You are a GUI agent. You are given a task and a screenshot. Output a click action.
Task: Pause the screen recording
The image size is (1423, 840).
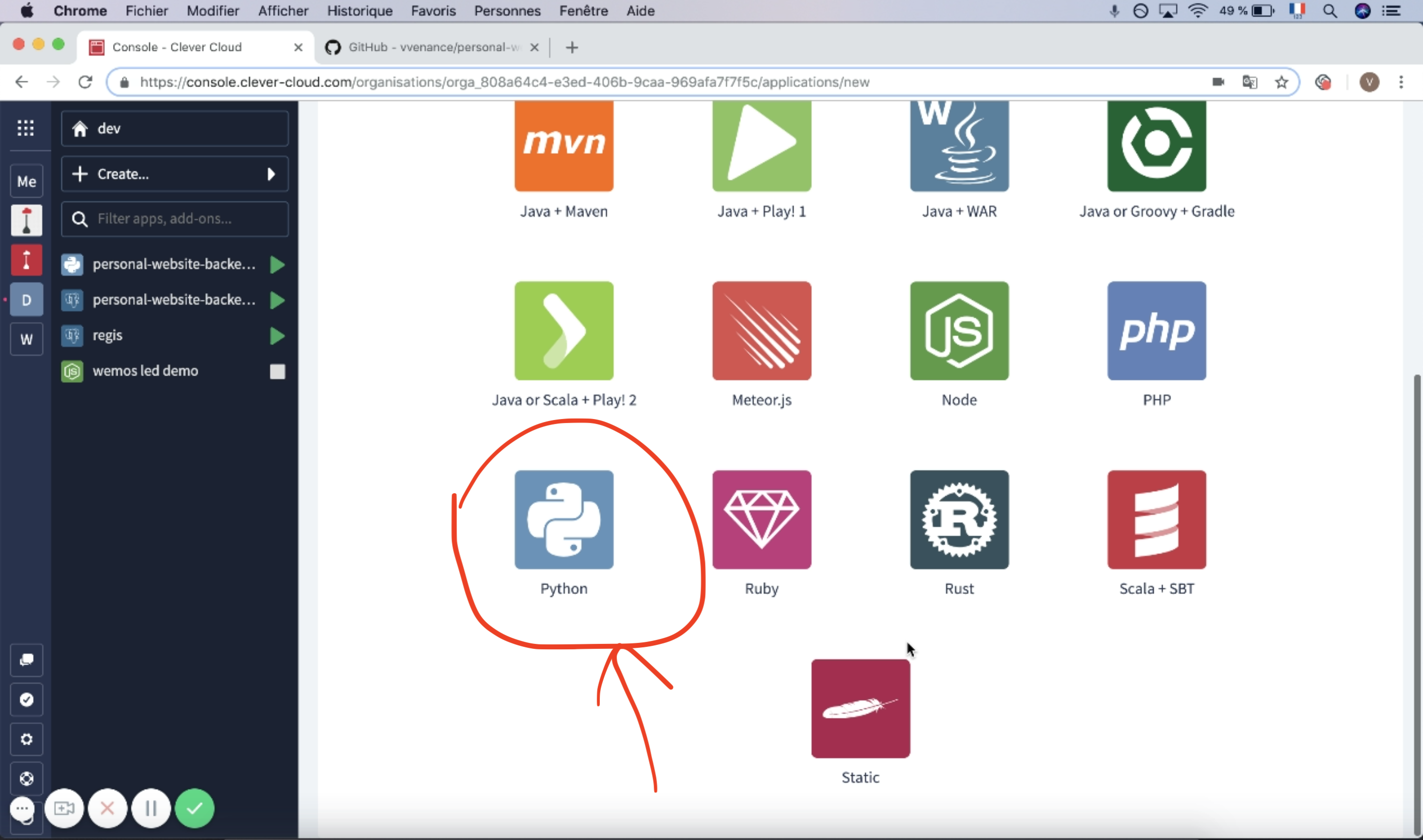pyautogui.click(x=151, y=808)
